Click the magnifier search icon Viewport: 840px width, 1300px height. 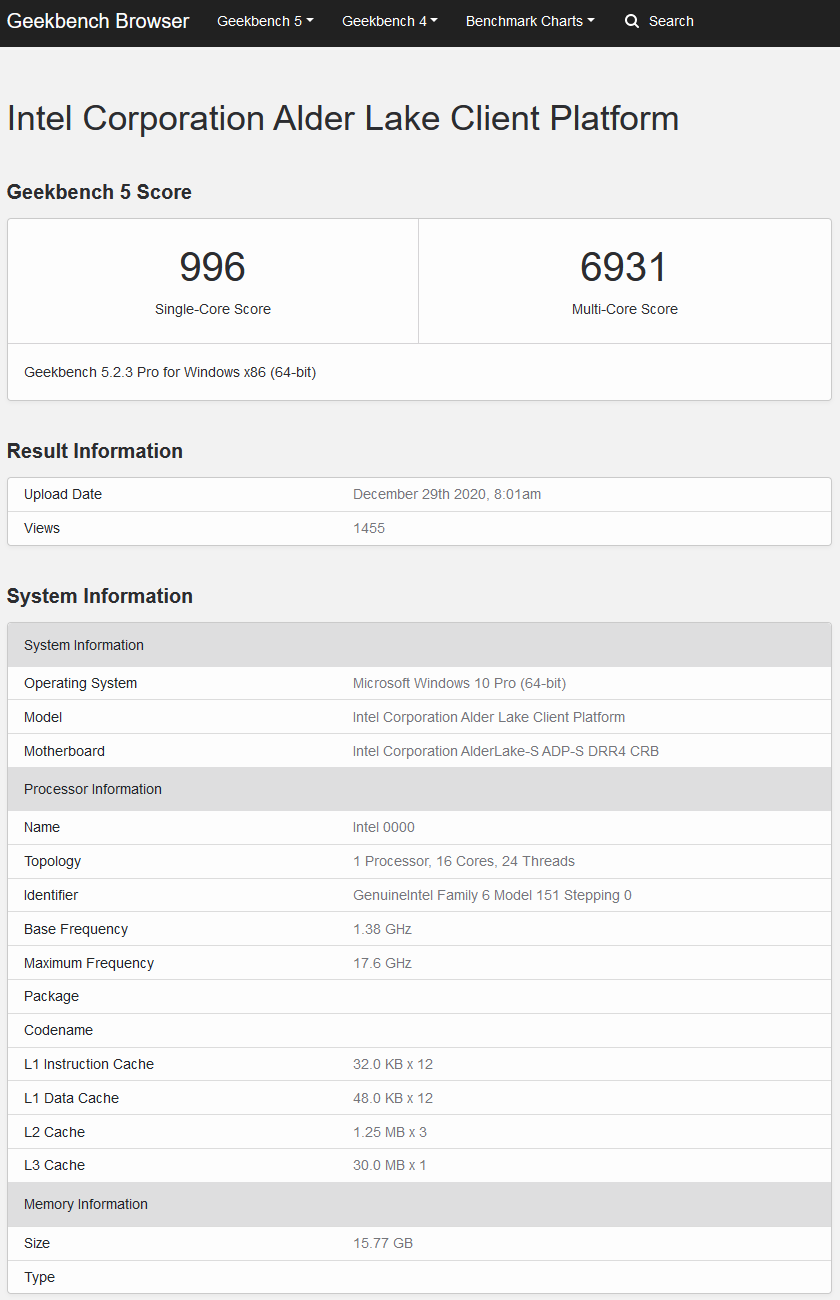[x=632, y=21]
